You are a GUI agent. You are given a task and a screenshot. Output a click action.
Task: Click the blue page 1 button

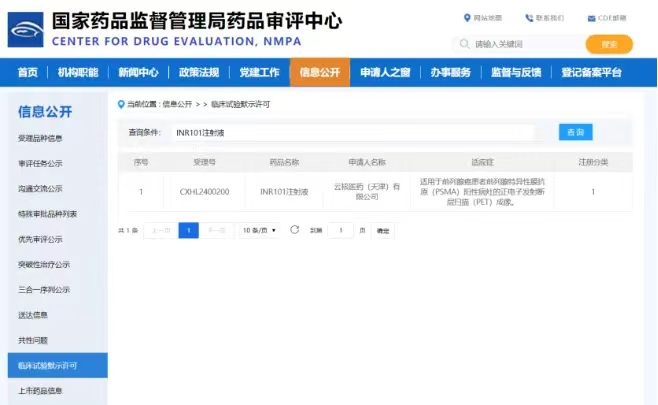click(188, 230)
